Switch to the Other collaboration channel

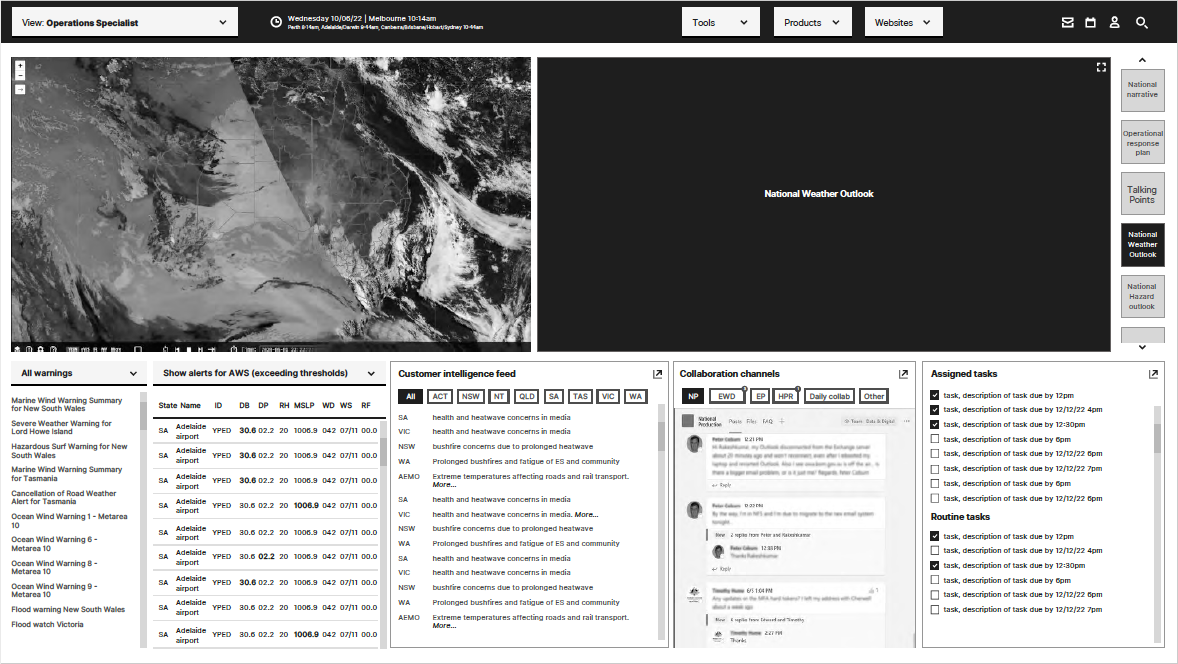tap(874, 397)
